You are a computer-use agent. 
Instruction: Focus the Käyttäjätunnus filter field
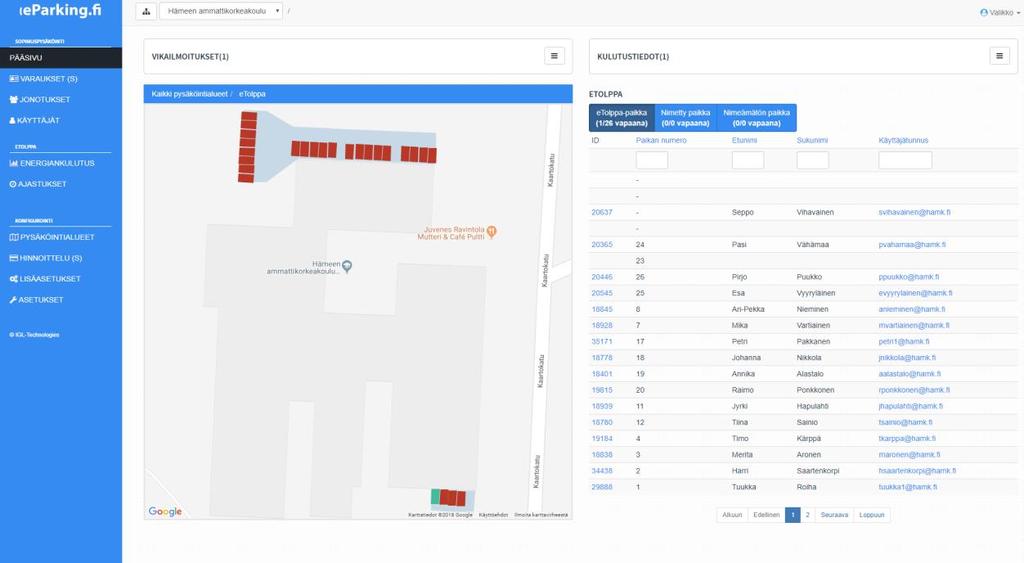[905, 160]
